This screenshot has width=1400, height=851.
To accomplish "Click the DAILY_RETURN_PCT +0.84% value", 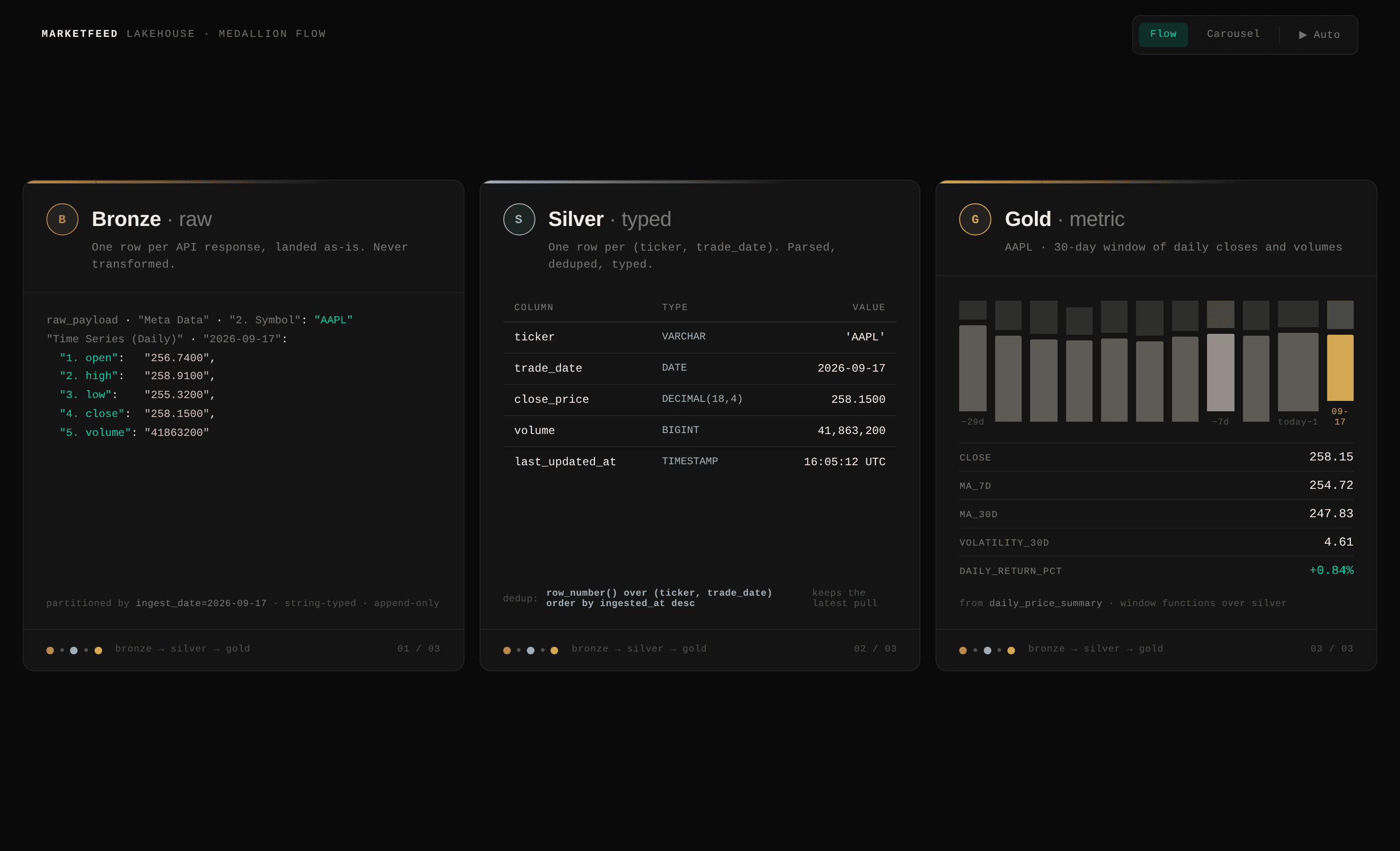I will (x=1330, y=570).
